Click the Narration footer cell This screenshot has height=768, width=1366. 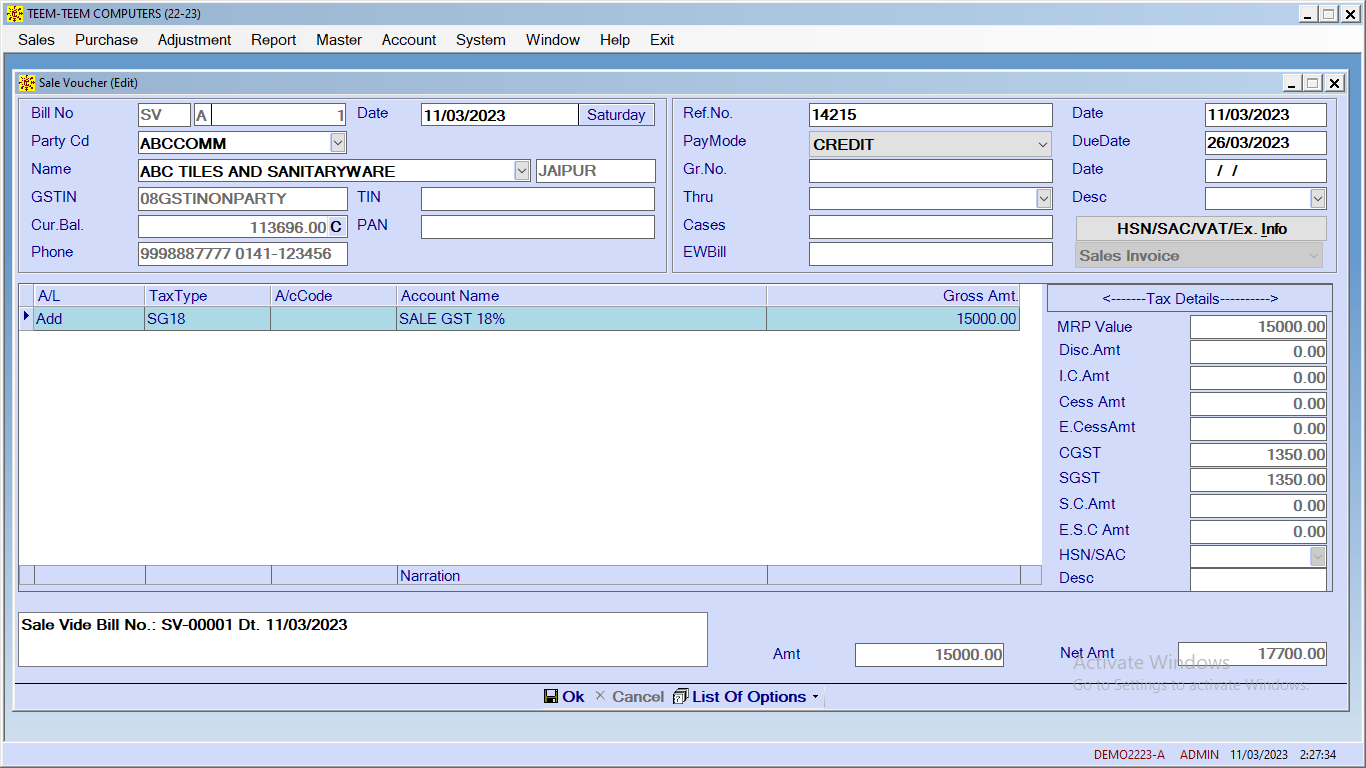coord(582,575)
